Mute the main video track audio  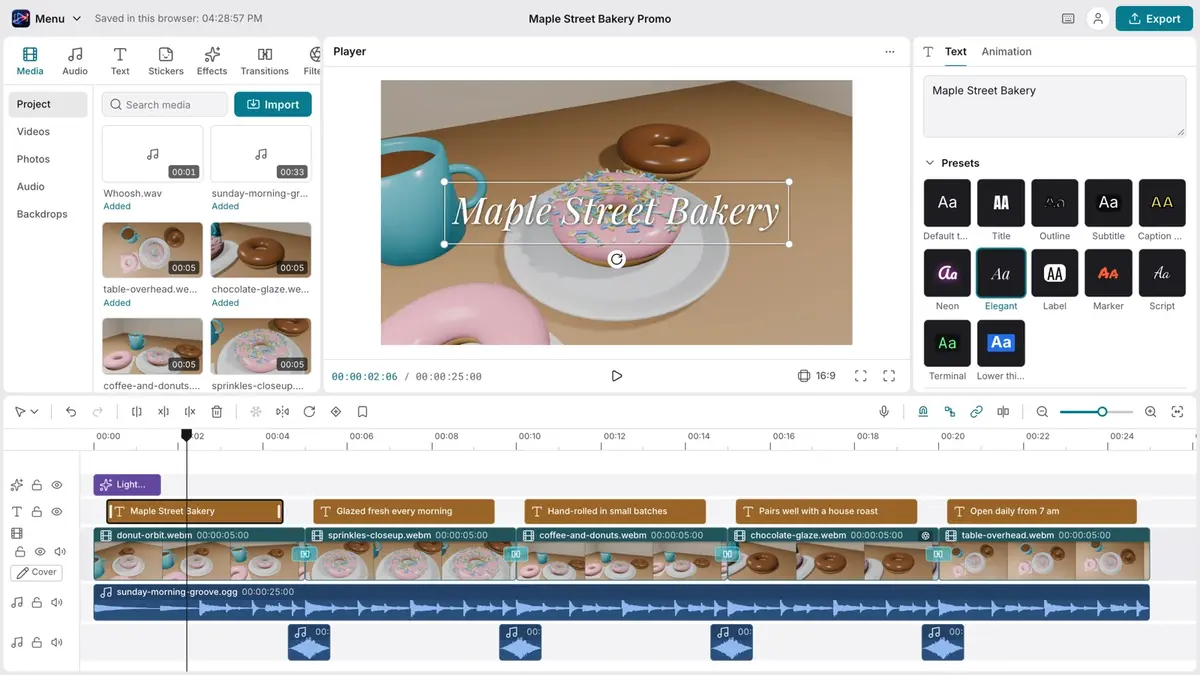(60, 552)
